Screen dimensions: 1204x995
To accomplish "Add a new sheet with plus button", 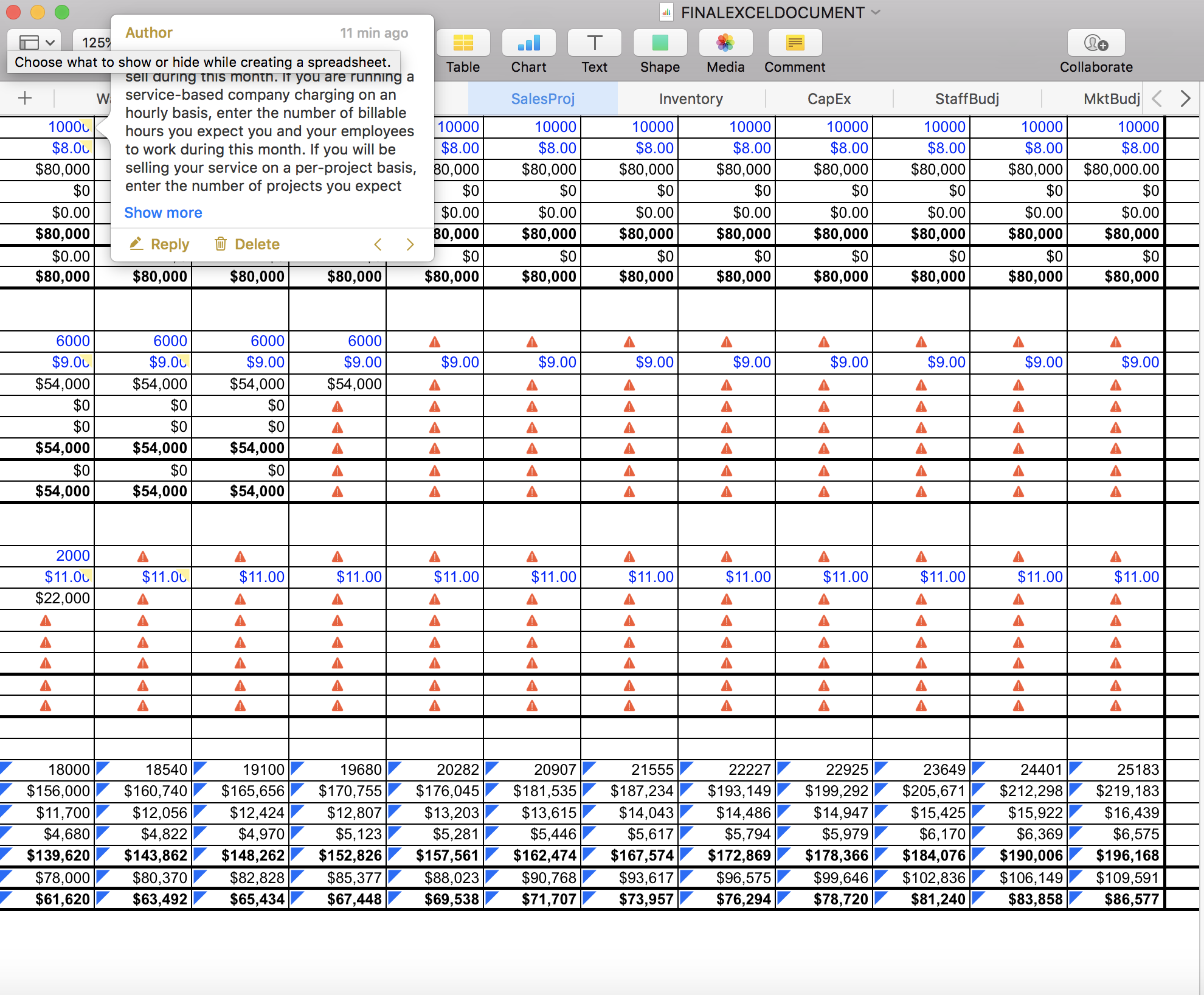I will (x=25, y=98).
